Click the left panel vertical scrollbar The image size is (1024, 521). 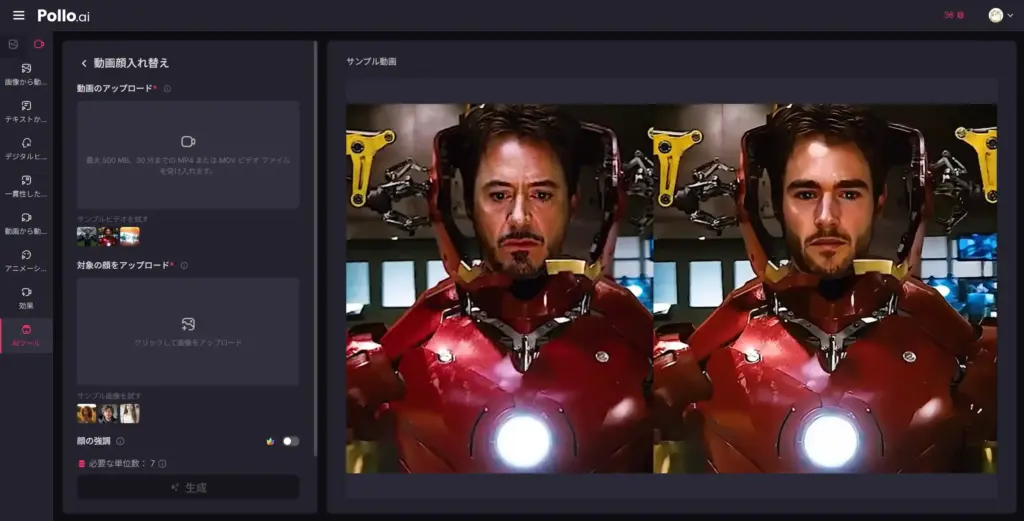click(316, 248)
